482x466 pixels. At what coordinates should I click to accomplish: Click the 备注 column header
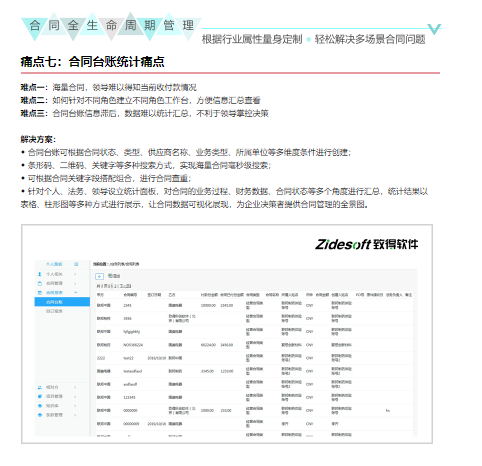409,295
